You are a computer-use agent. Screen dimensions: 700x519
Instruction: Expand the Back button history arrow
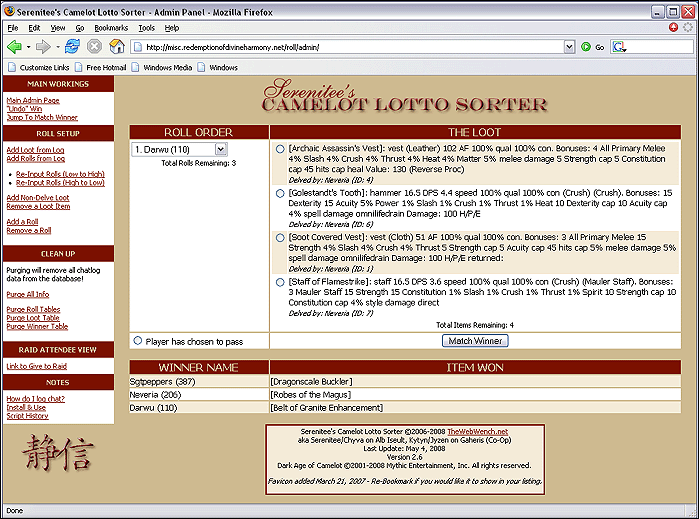28,47
